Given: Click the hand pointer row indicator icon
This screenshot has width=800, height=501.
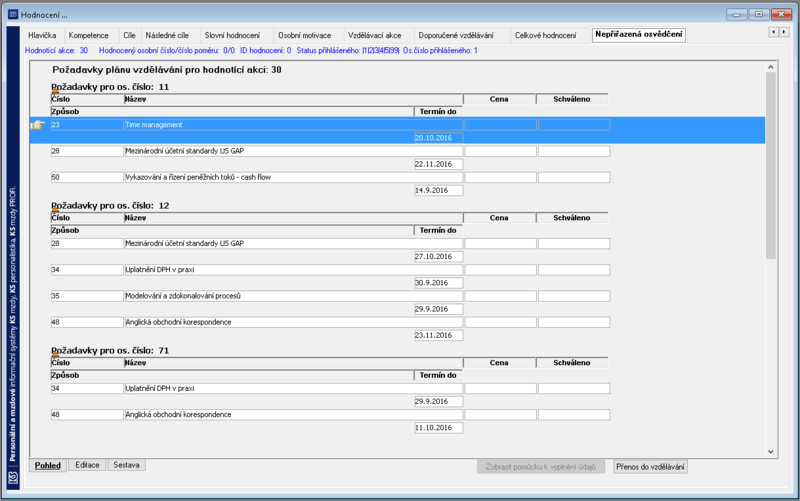Looking at the screenshot, I should coord(38,124).
